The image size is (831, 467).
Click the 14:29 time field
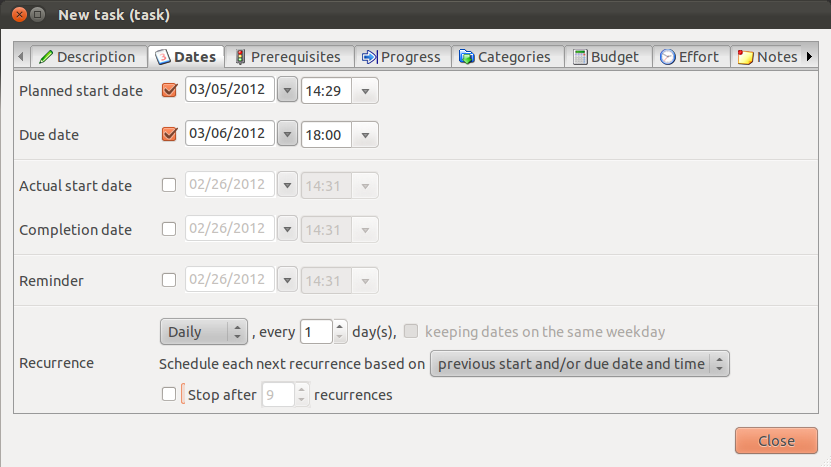[326, 91]
